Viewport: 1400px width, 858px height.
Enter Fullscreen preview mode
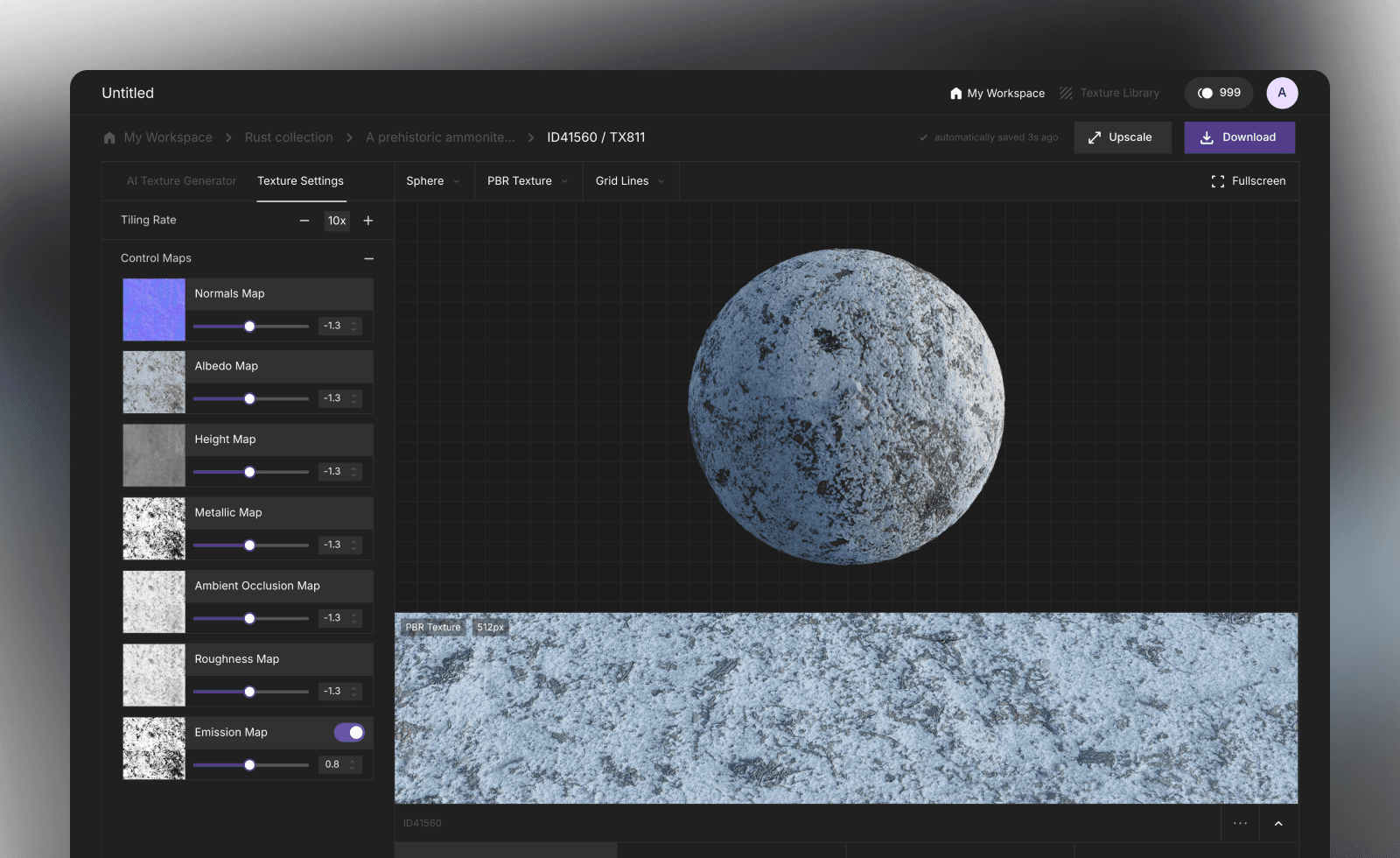coord(1249,181)
